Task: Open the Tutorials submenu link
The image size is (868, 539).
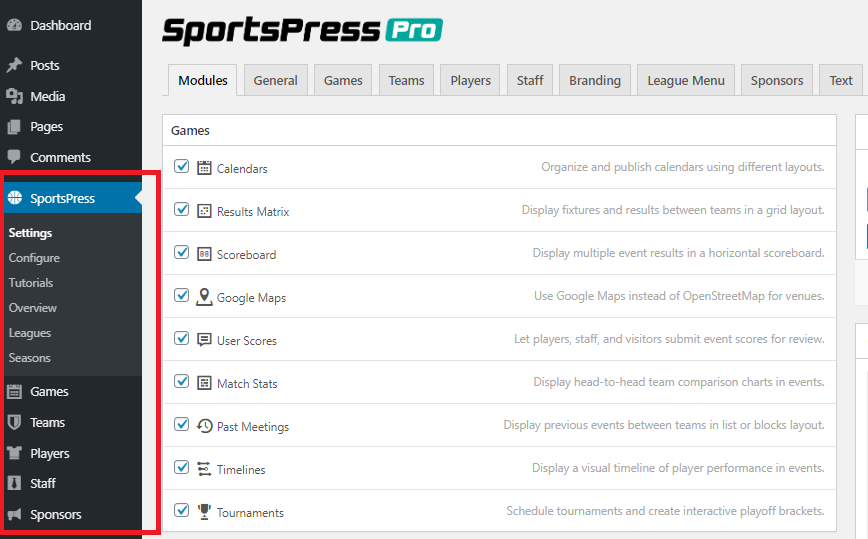Action: click(31, 283)
